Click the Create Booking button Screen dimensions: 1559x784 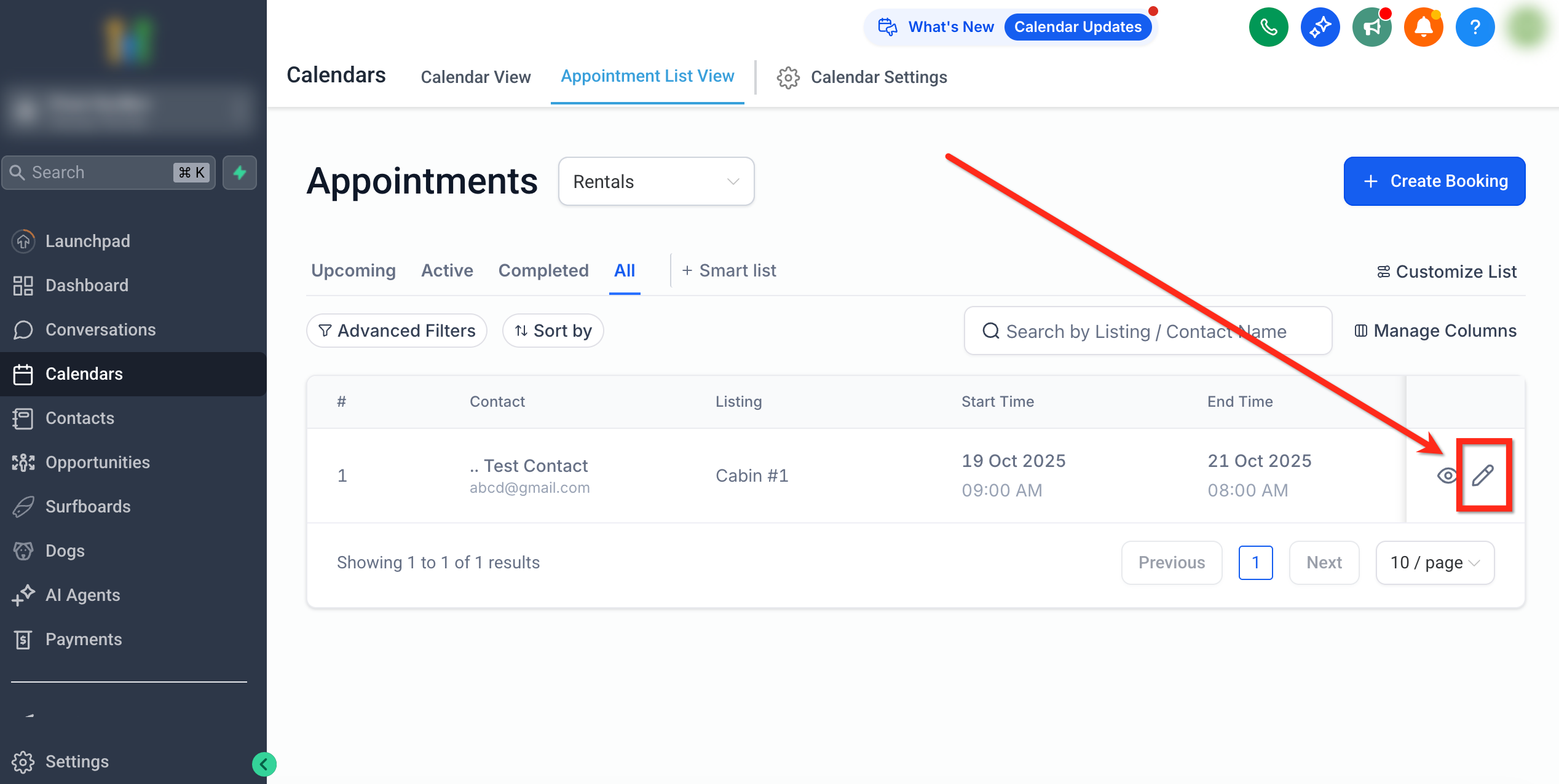1434,181
